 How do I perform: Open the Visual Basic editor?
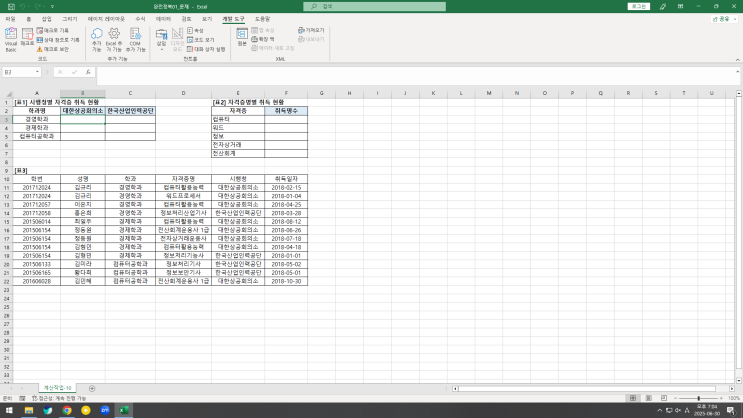pyautogui.click(x=11, y=39)
